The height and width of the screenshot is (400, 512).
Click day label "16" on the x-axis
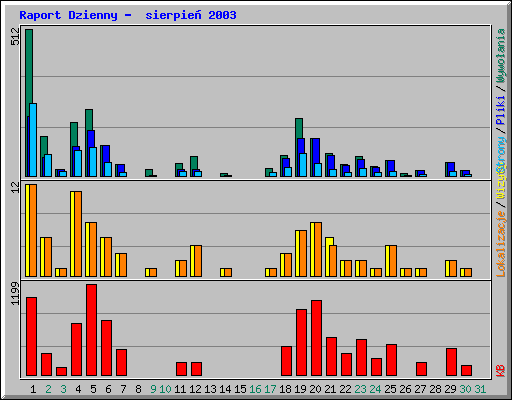pyautogui.click(x=255, y=389)
